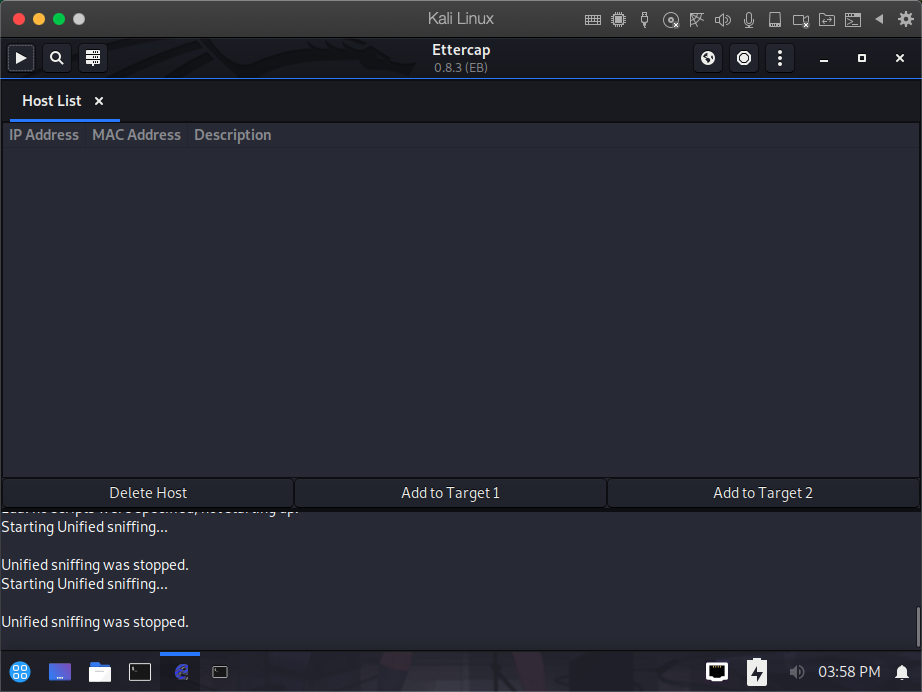922x692 pixels.
Task: Click the stop MITM circle icon
Action: coord(744,58)
